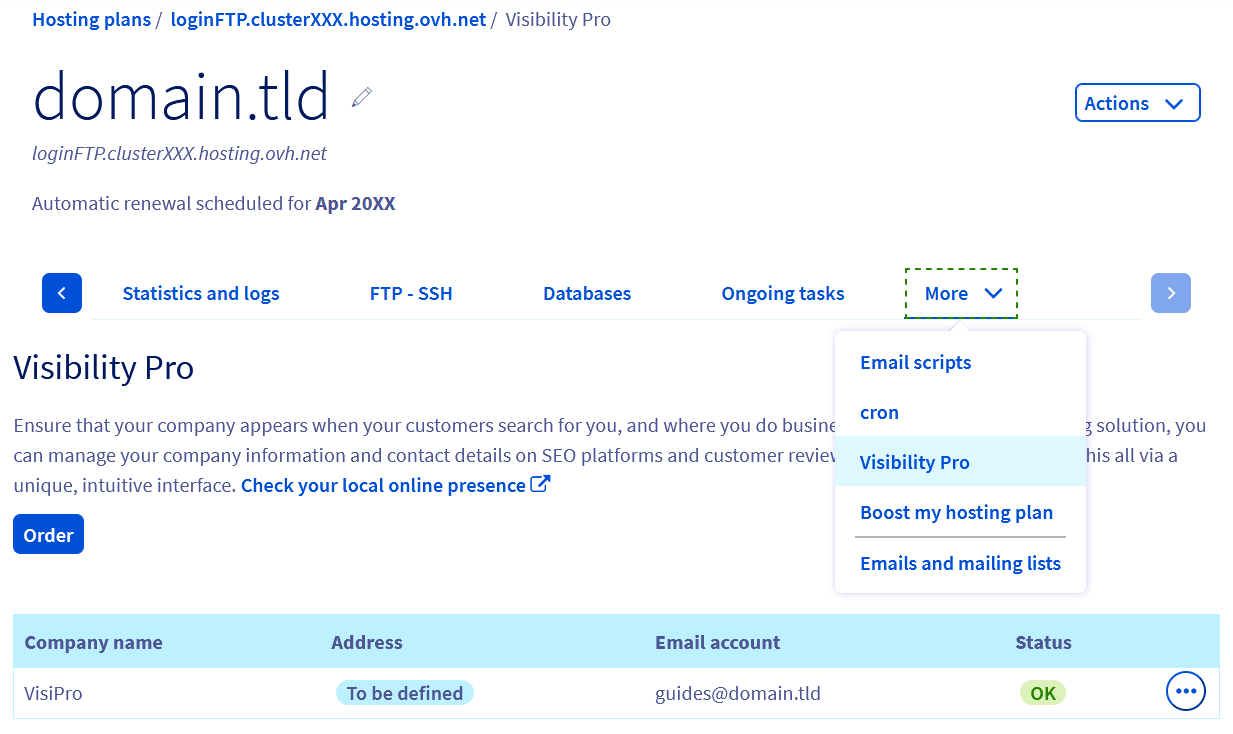Click the chevron on the Actions button
Screen dimensions: 1233x734
pyautogui.click(x=1174, y=103)
